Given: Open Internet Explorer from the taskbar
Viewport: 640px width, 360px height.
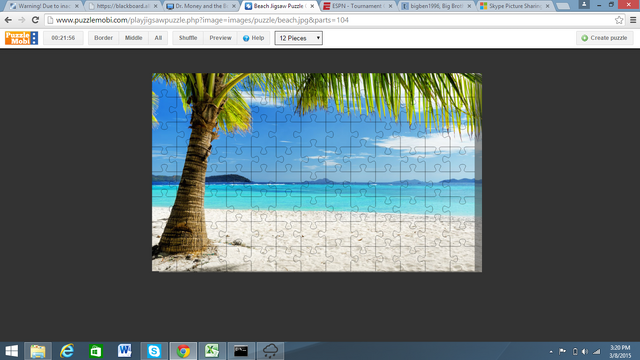Looking at the screenshot, I should tap(67, 351).
